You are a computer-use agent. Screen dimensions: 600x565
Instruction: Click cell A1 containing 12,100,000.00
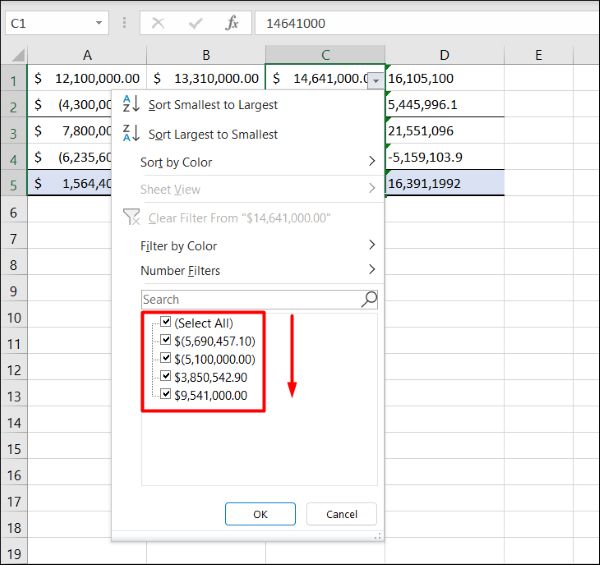[x=87, y=78]
